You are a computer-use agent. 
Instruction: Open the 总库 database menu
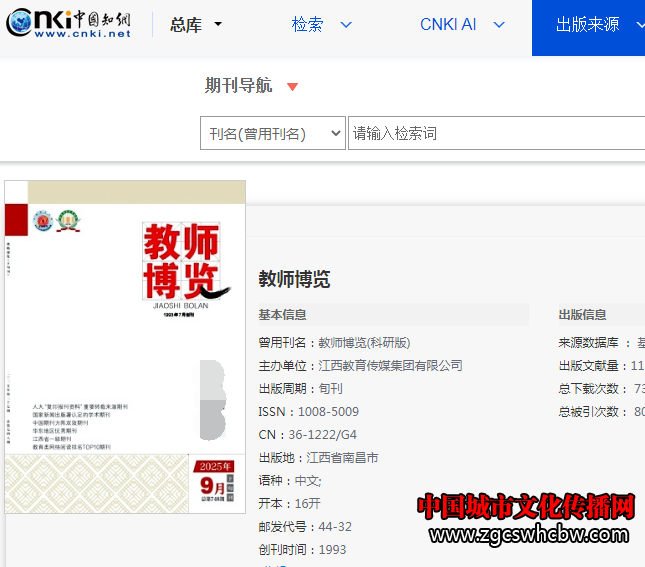(186, 25)
